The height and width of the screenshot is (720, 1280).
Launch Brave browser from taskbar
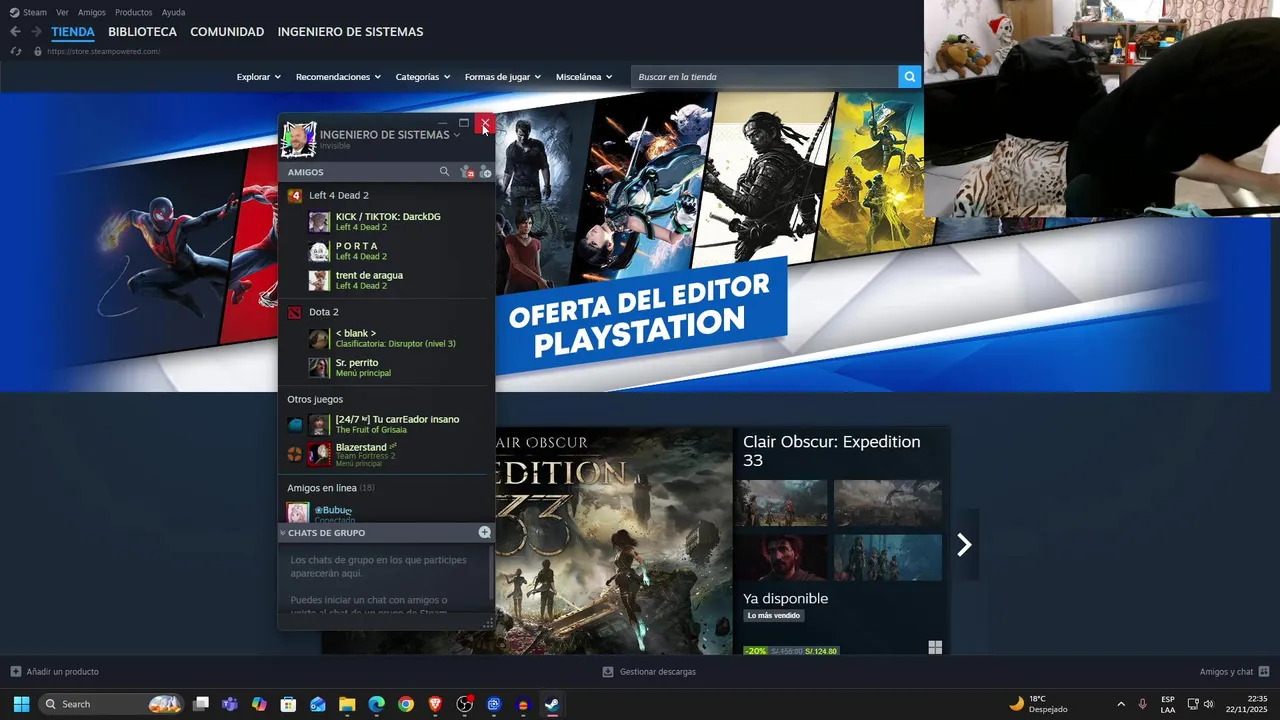click(435, 704)
